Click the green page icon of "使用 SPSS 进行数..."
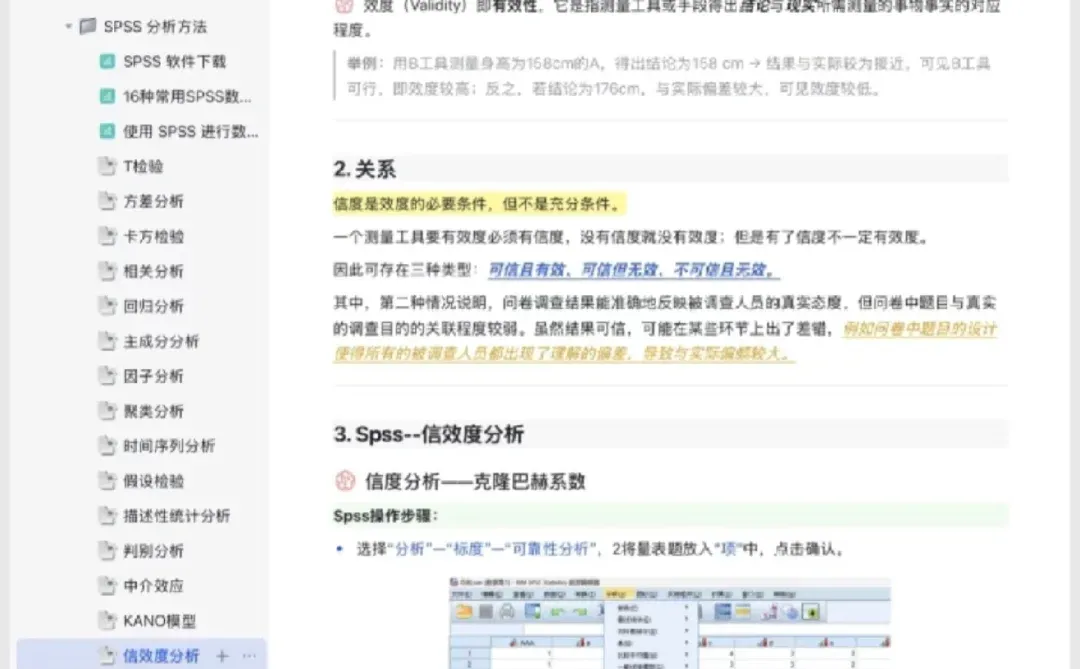 [109, 131]
